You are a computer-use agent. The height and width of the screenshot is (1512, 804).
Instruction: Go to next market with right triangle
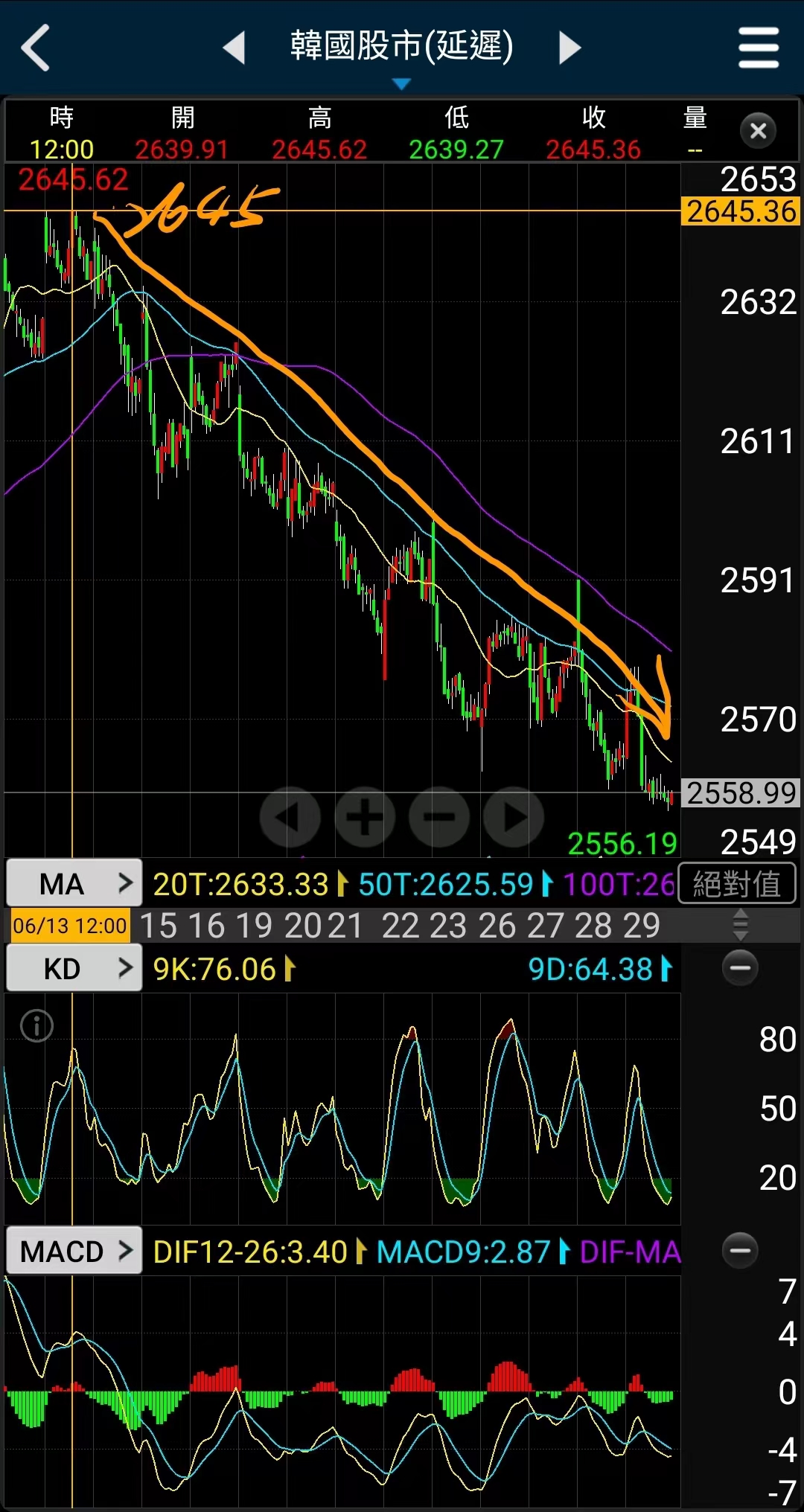[569, 48]
